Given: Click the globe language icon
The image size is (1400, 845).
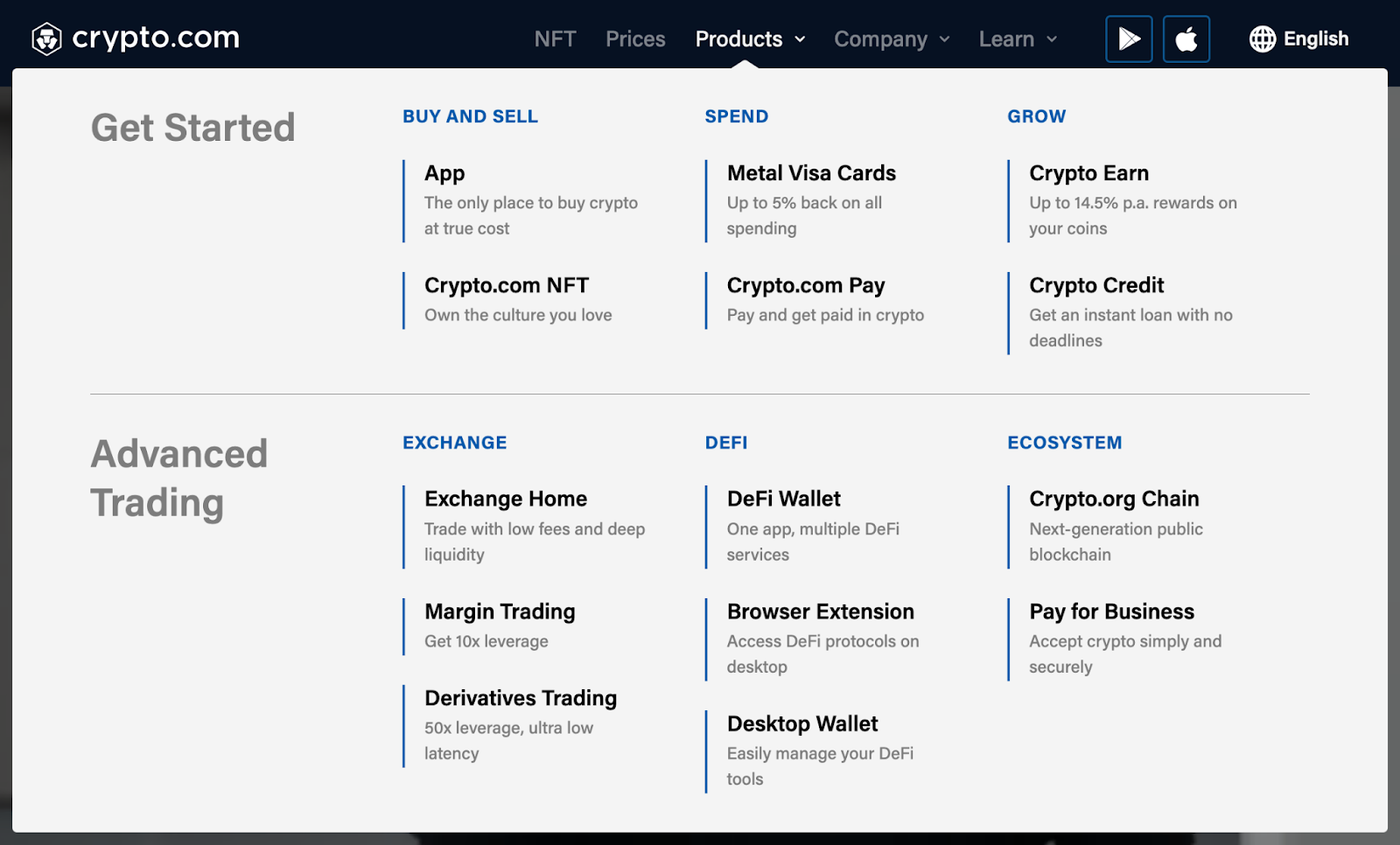Looking at the screenshot, I should (1262, 38).
